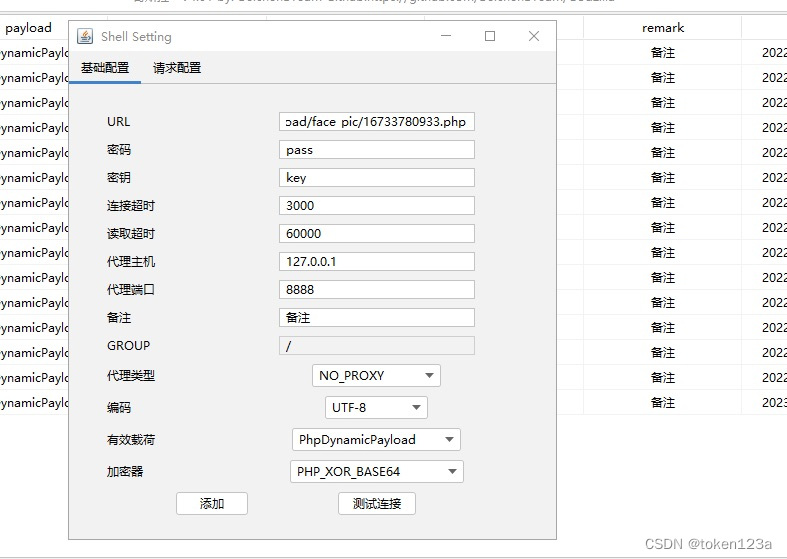Click the GROUP label text
The height and width of the screenshot is (559, 787).
point(128,346)
